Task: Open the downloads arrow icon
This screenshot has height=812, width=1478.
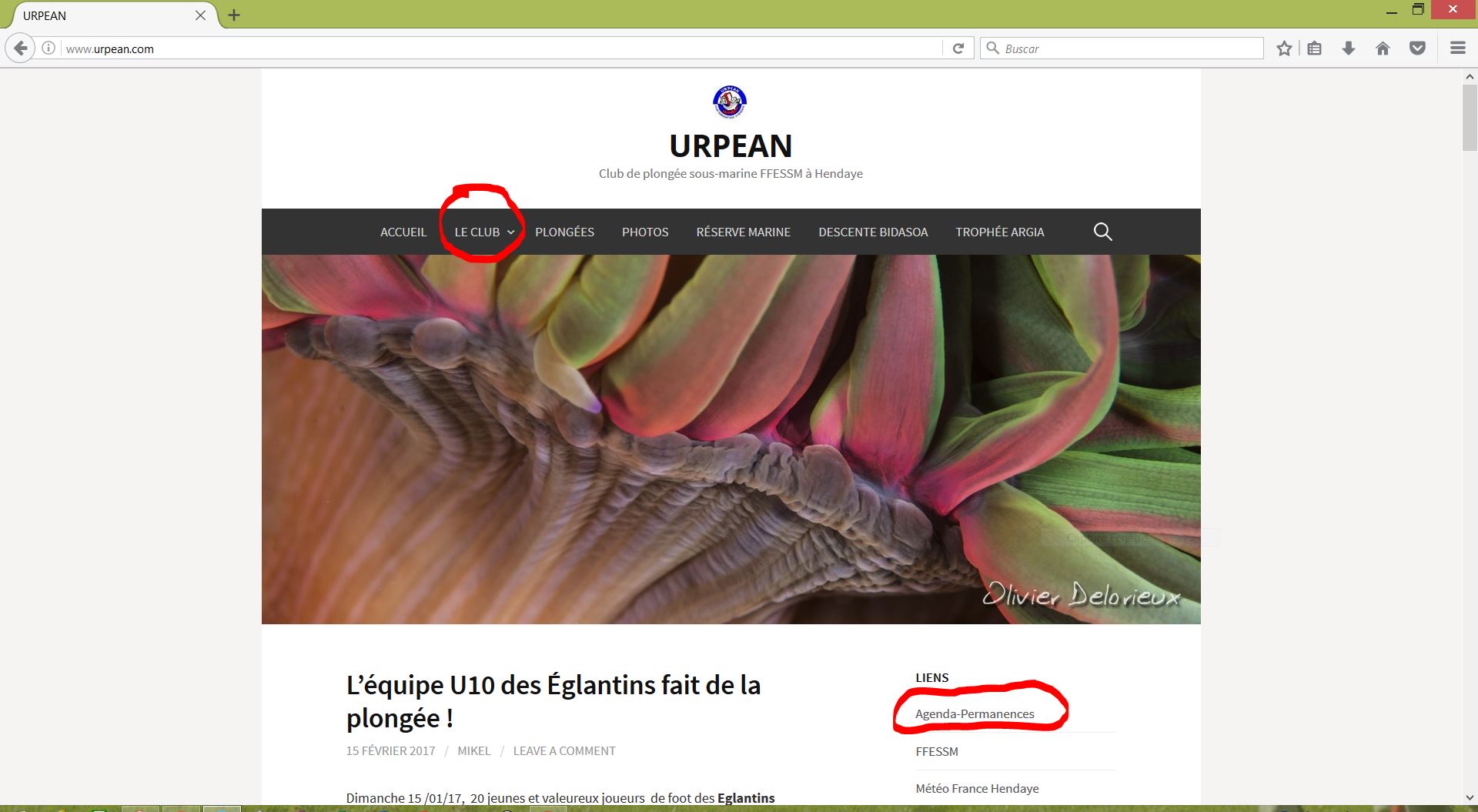Action: tap(1349, 48)
